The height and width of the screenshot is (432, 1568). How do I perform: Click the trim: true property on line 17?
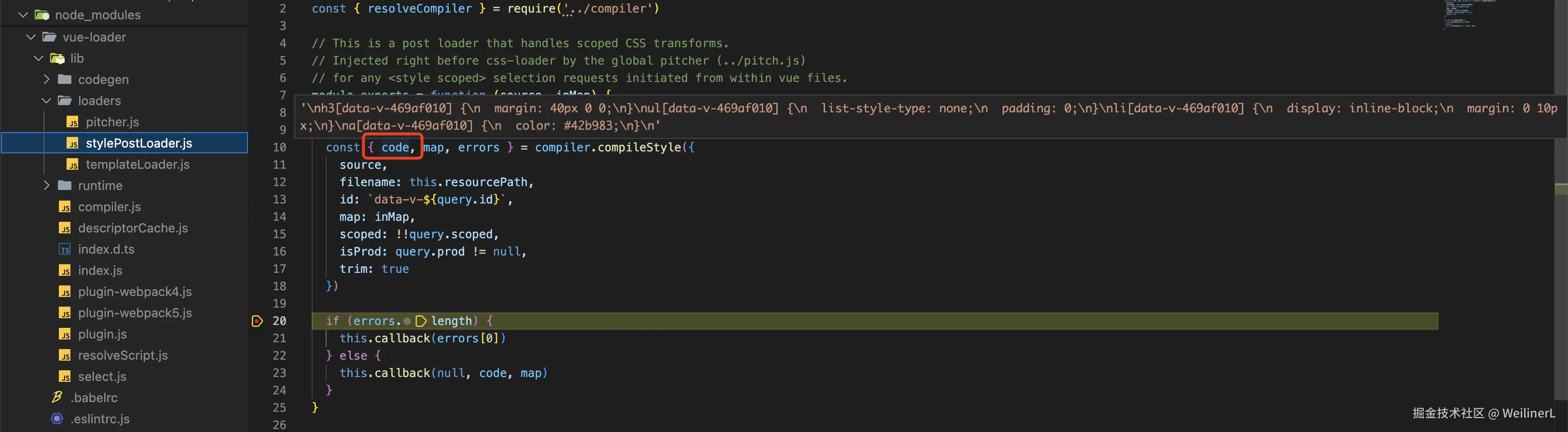click(374, 269)
